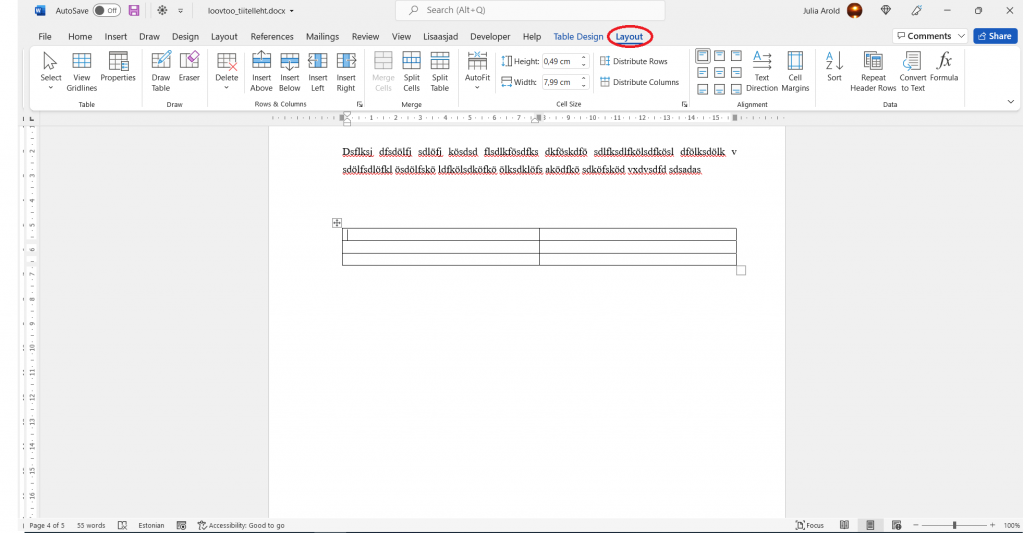1024x533 pixels.
Task: Insert a row below
Action: point(289,71)
